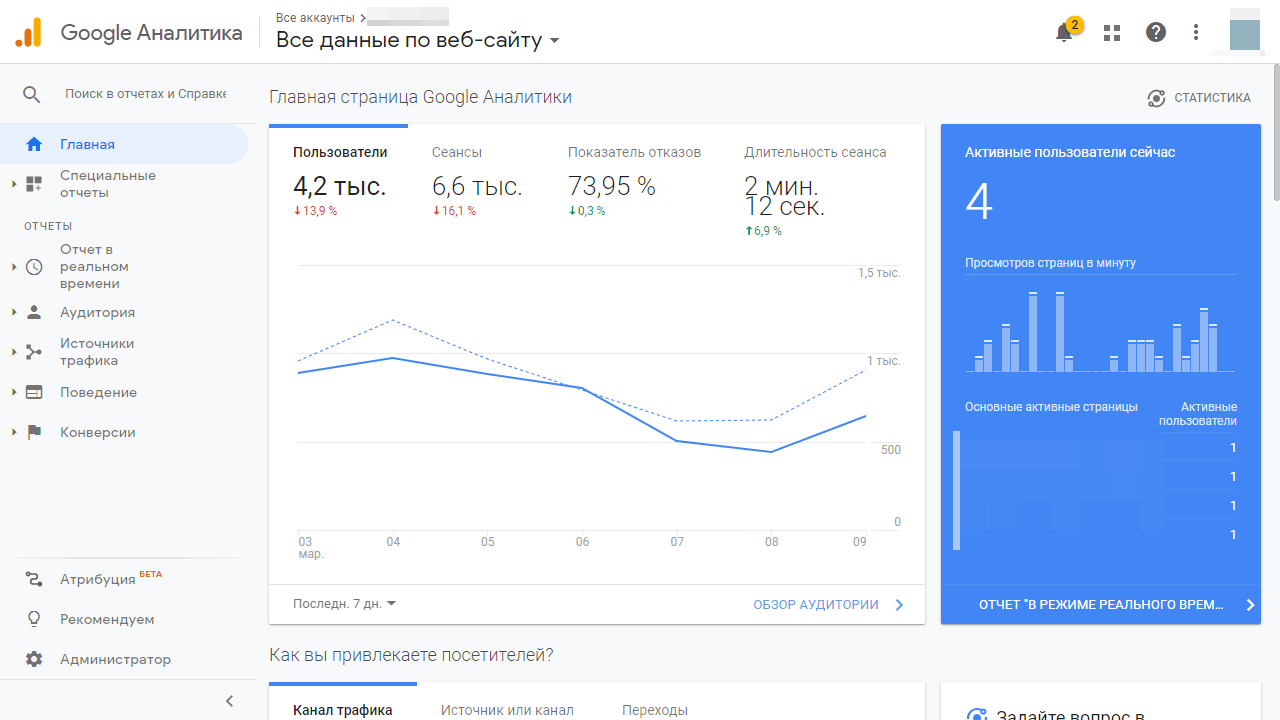Select the Сеансы metric tab
Image resolution: width=1280 pixels, height=720 pixels.
point(457,153)
